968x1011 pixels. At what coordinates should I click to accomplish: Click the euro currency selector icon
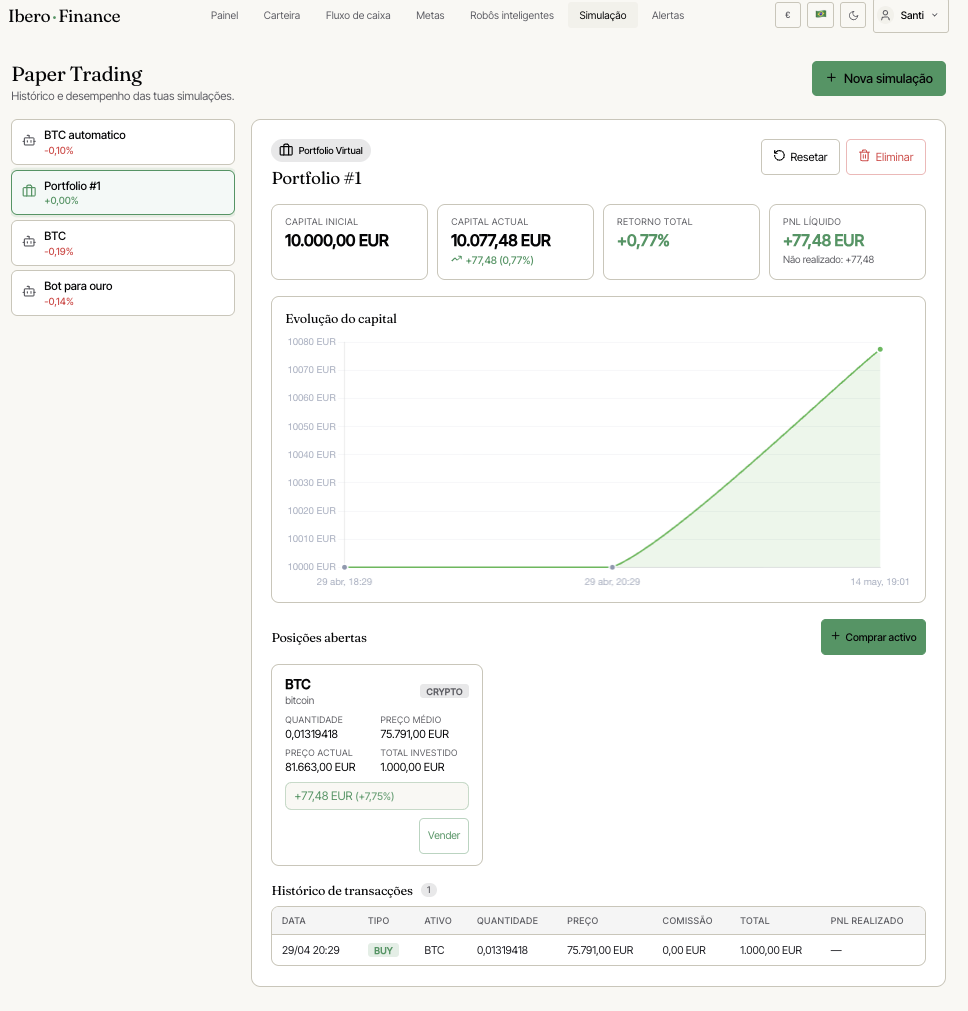(787, 15)
